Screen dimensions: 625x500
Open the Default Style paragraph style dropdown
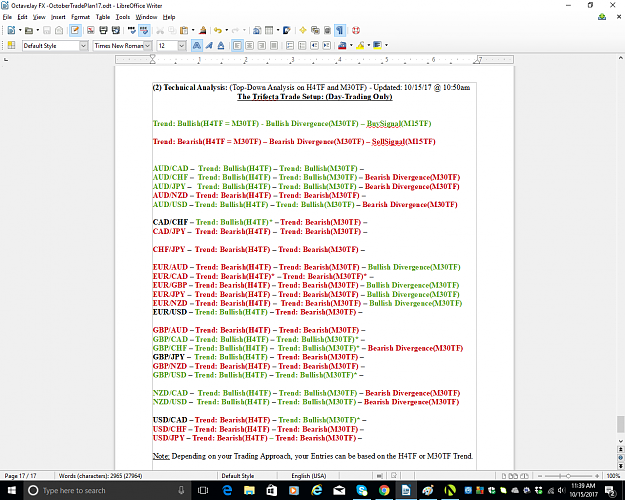[x=83, y=46]
